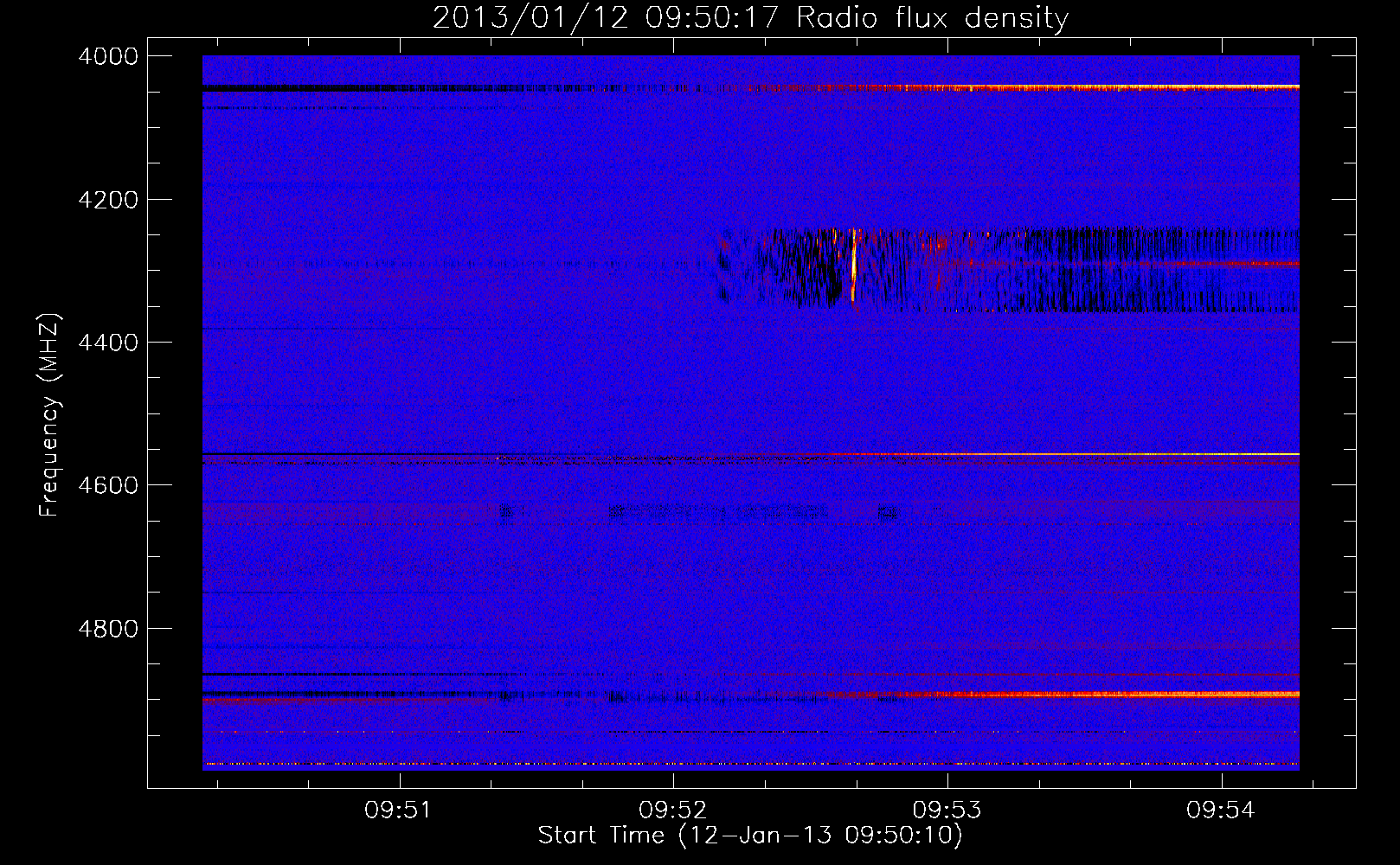Click the bright vertical burst spike near 4300 MHz

coord(853,265)
